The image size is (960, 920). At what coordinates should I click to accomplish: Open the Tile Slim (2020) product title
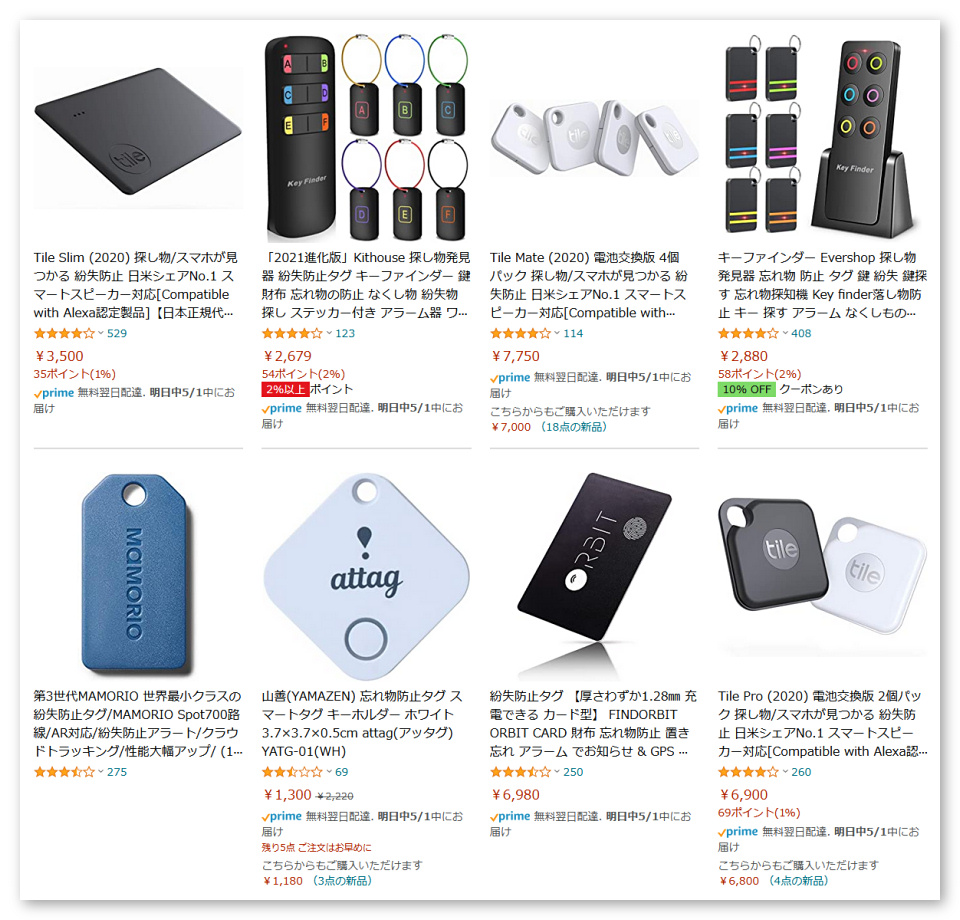(x=136, y=285)
